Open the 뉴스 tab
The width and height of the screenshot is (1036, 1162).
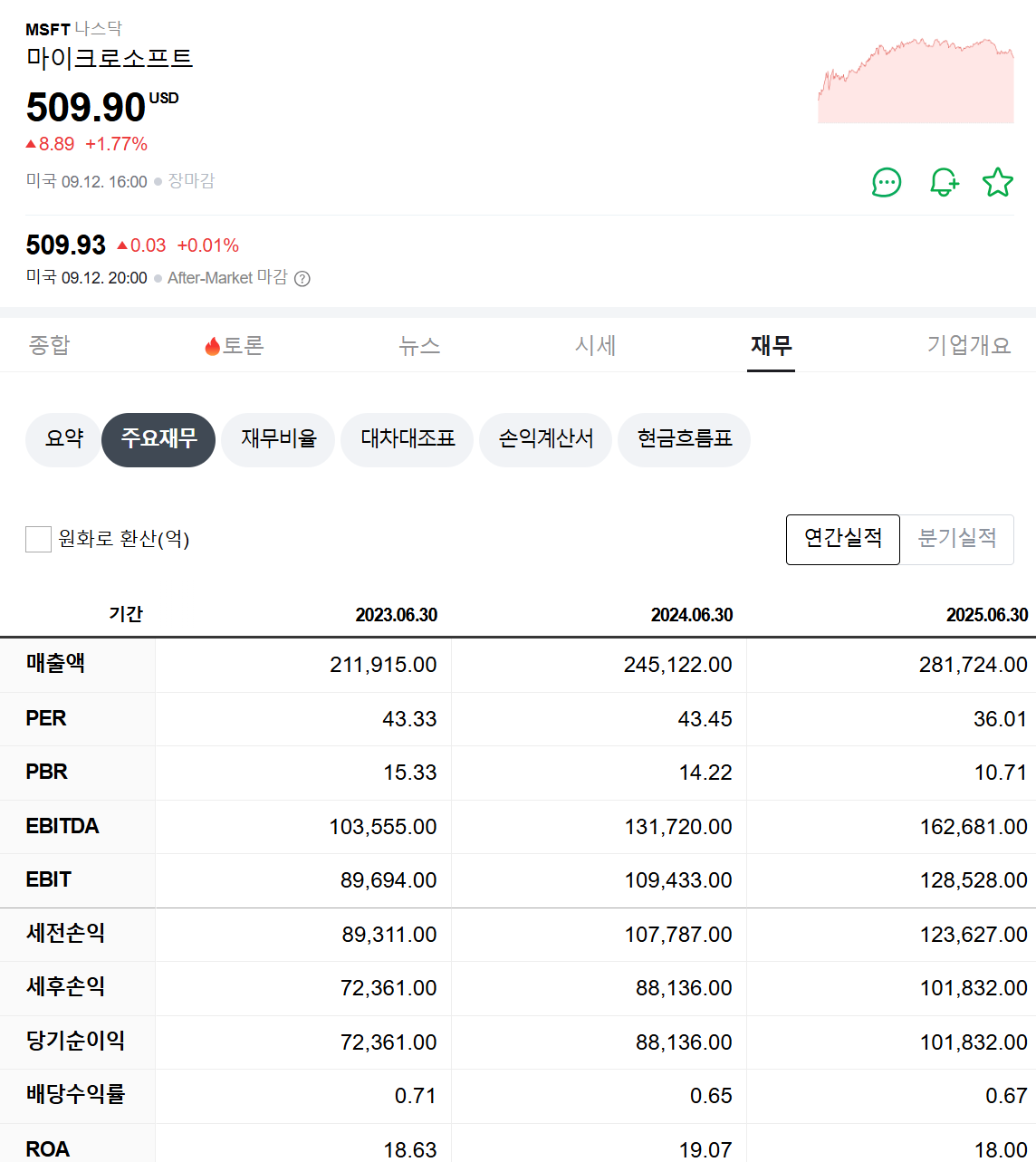[419, 345]
